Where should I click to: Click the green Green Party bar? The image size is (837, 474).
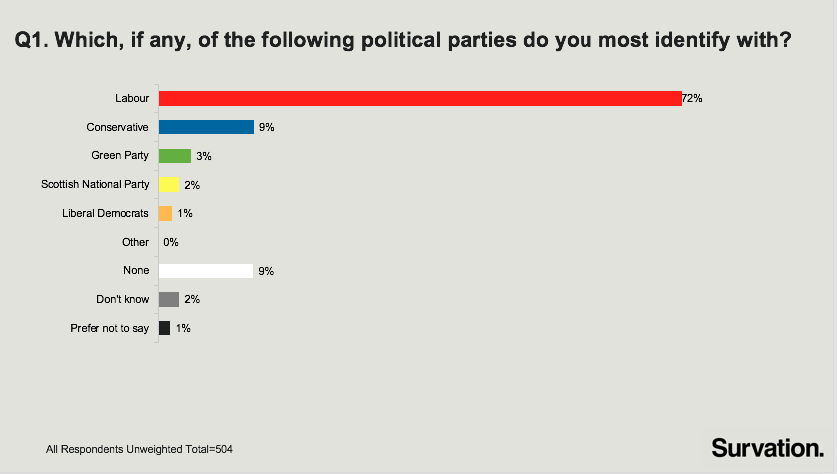click(x=175, y=156)
